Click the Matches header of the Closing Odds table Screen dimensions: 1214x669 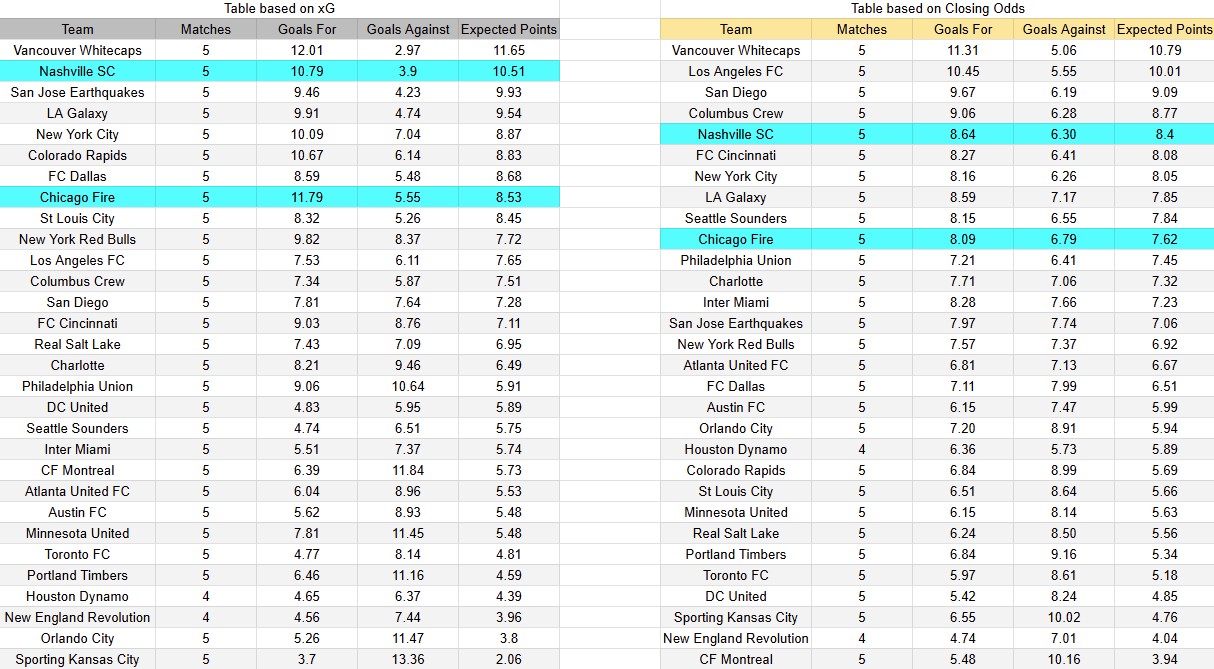point(862,29)
